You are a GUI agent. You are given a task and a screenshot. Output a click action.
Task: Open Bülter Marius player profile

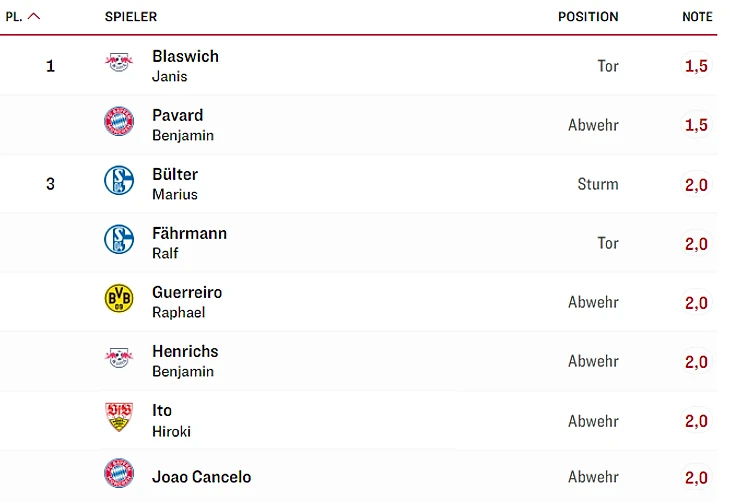coord(175,183)
